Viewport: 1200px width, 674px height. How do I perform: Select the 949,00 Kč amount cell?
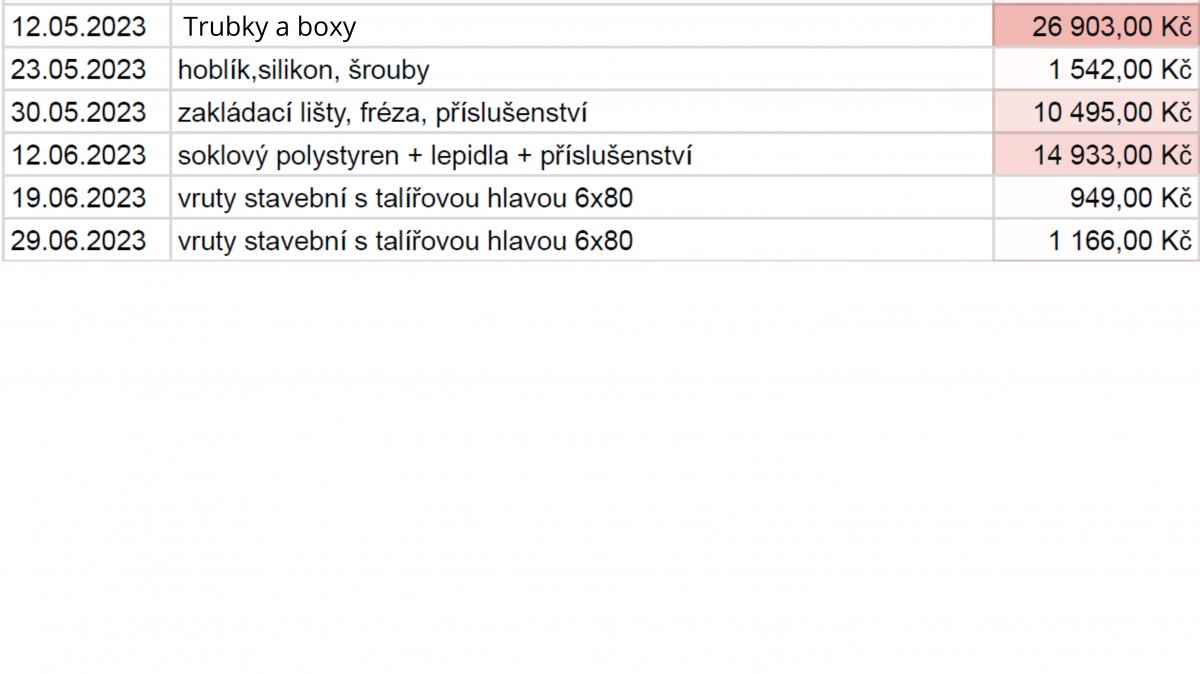coord(1096,198)
